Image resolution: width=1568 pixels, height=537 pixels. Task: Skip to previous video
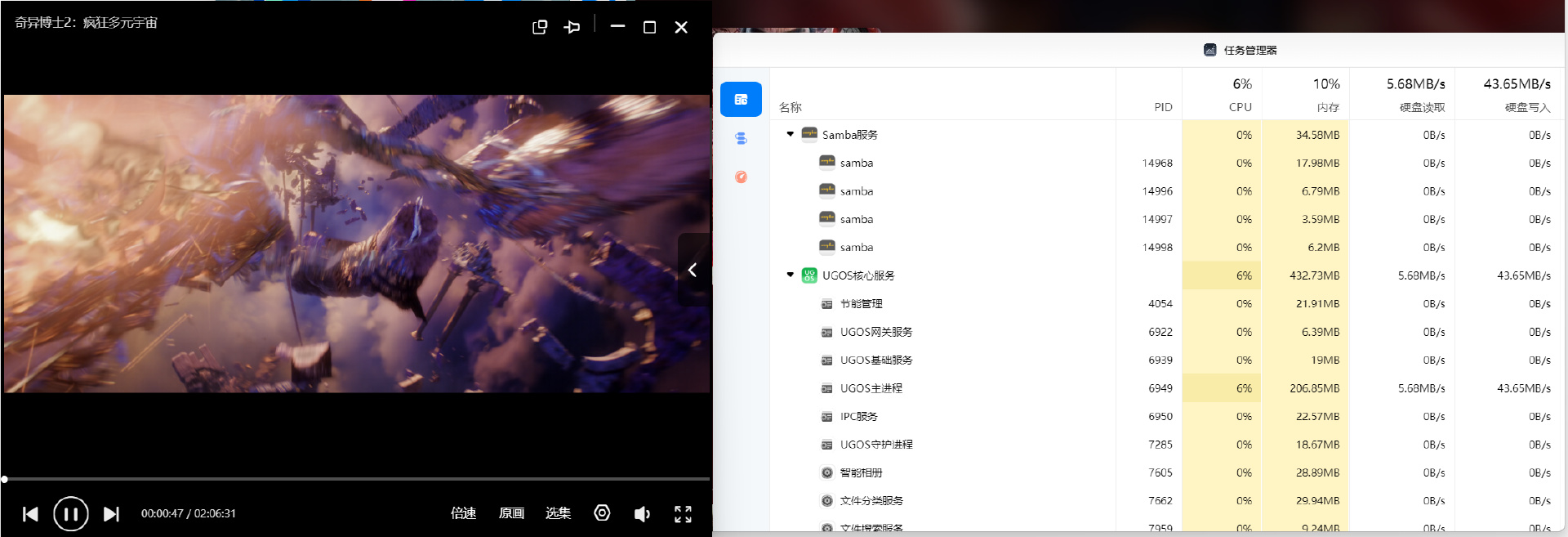tap(31, 514)
